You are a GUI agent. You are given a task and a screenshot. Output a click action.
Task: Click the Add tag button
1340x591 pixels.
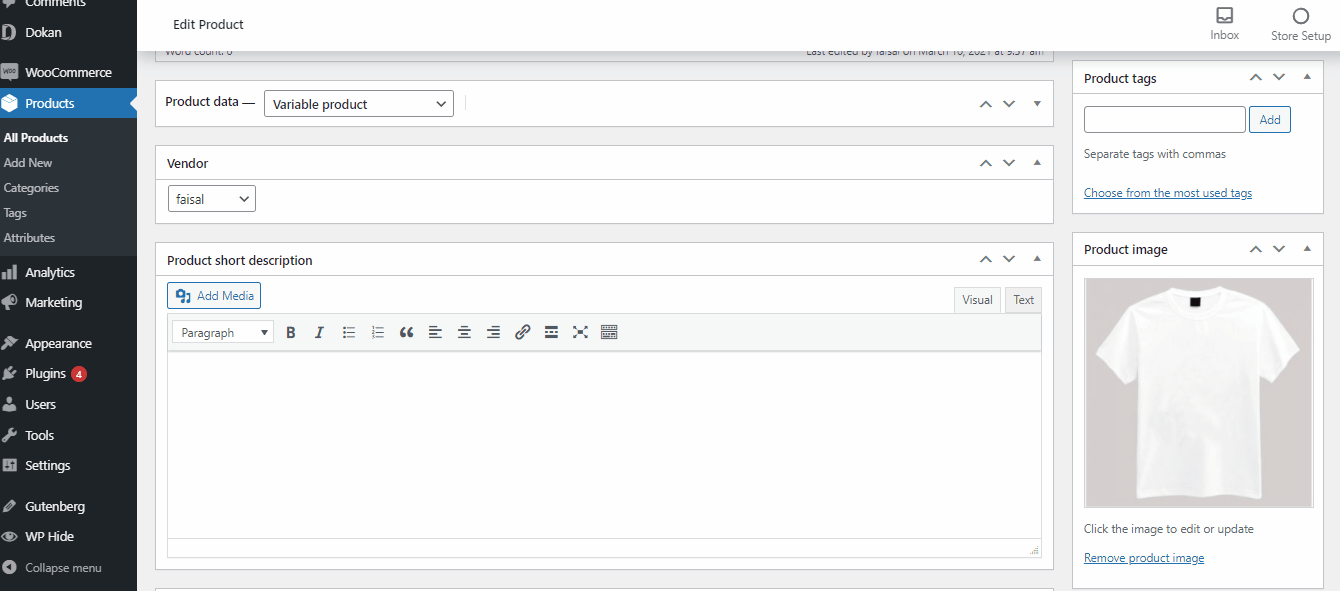click(1270, 120)
